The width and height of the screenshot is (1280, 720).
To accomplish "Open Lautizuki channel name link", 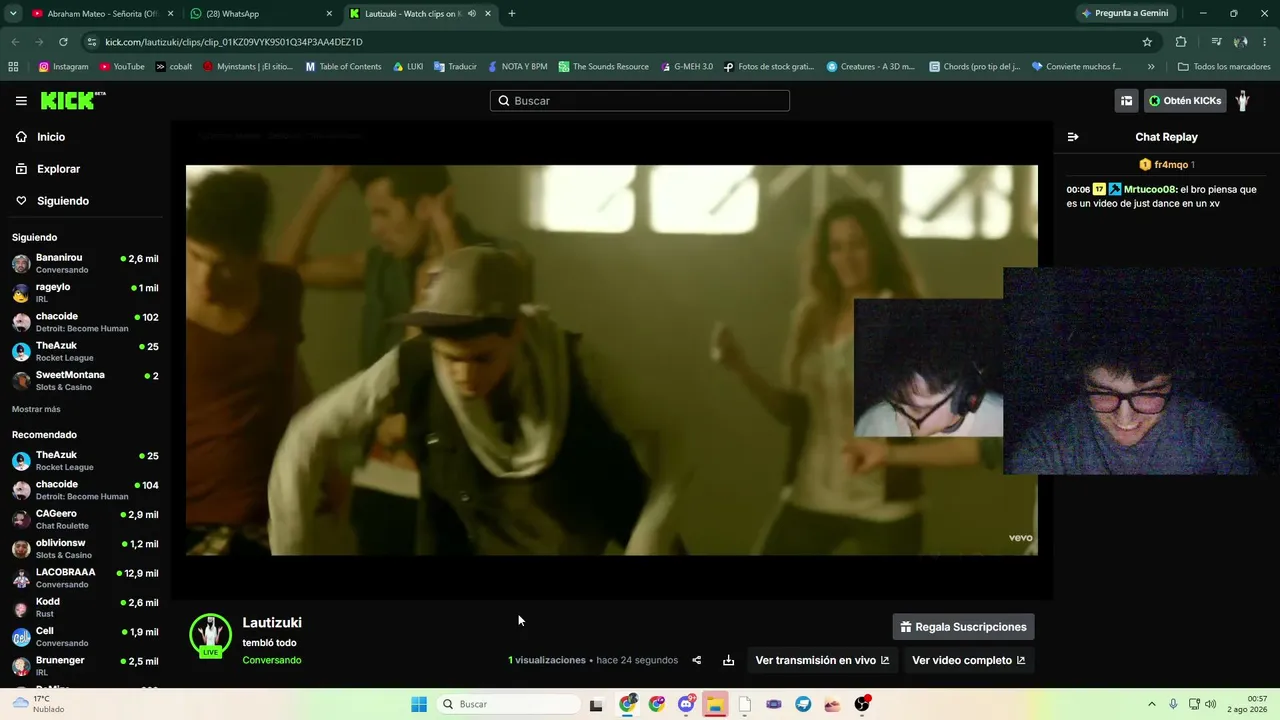I will point(272,623).
